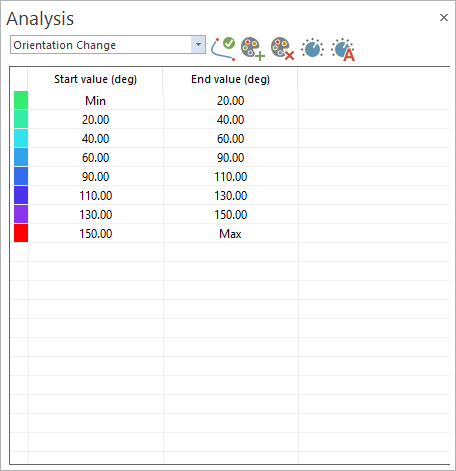Delete the color range palette
The image size is (456, 471).
[x=282, y=49]
